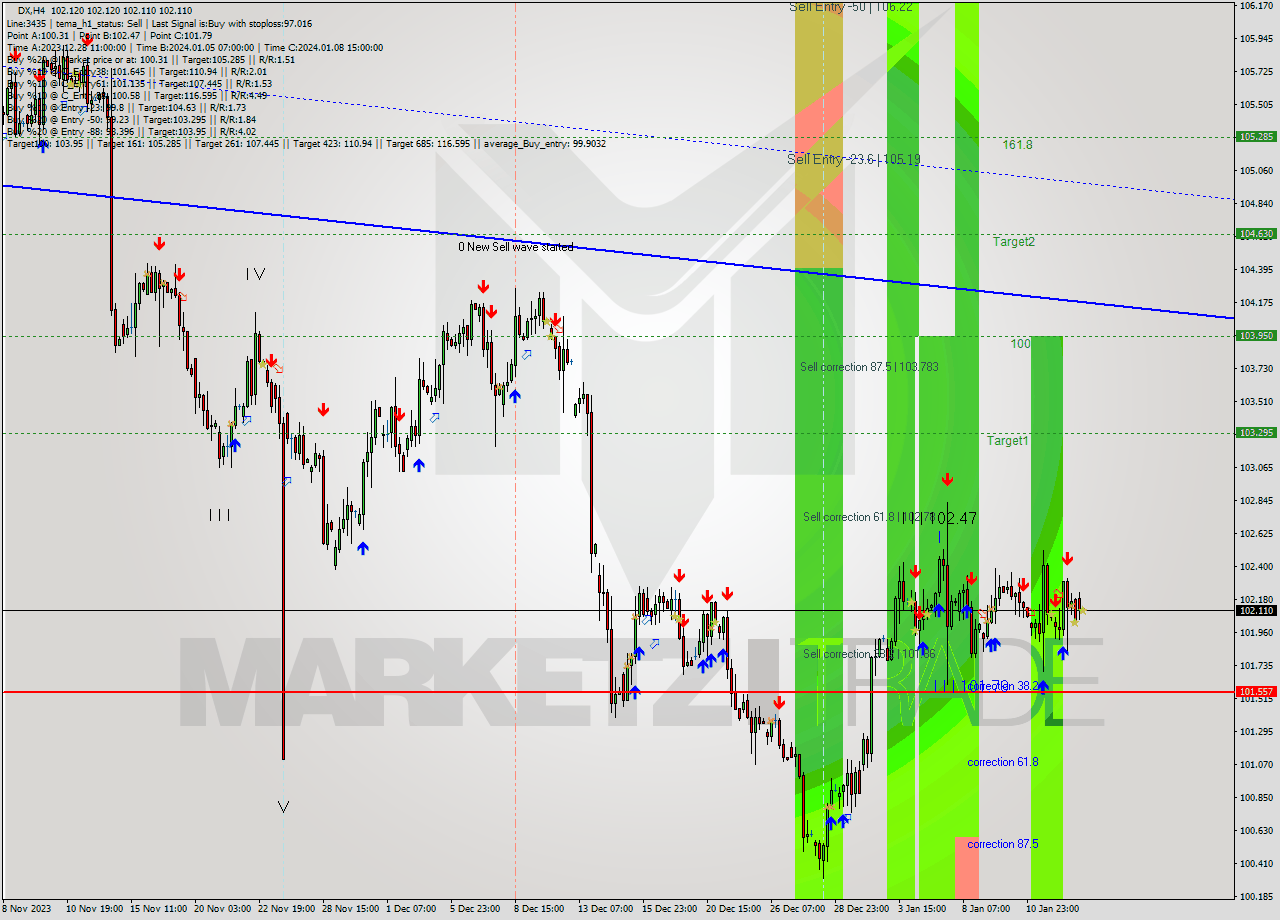Click the 'average_Buy_entry: 99.9032' text
The height and width of the screenshot is (920, 1280).
coord(544,144)
